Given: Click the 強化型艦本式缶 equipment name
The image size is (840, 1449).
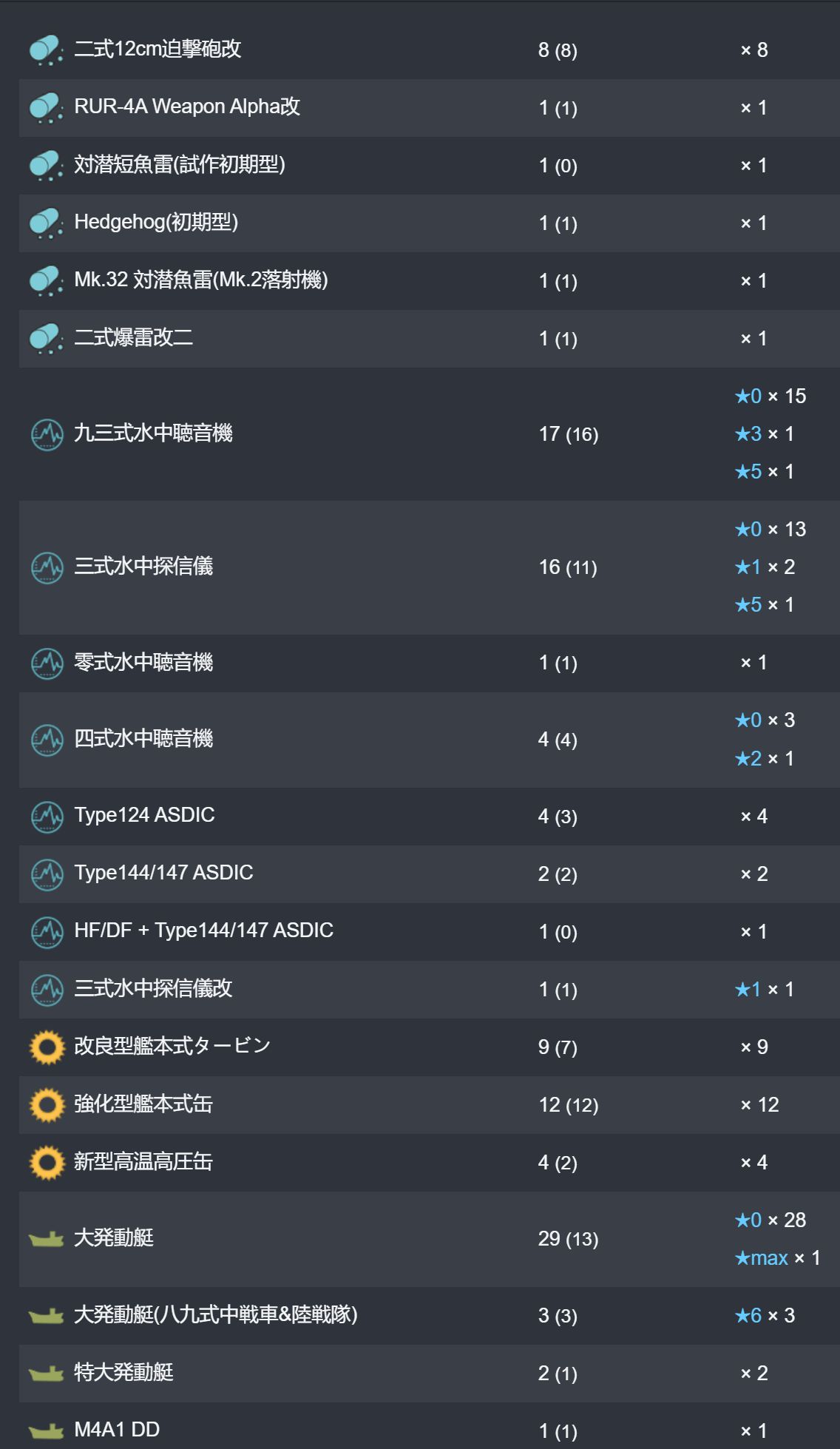Looking at the screenshot, I should (x=143, y=1104).
